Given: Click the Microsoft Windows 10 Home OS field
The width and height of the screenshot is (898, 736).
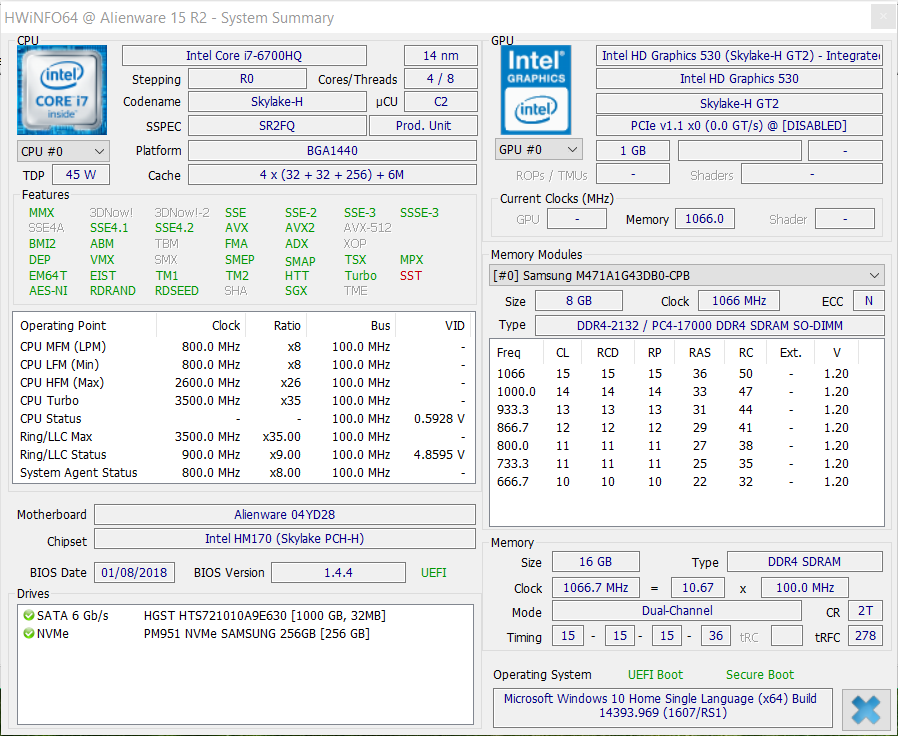Looking at the screenshot, I should (x=661, y=707).
